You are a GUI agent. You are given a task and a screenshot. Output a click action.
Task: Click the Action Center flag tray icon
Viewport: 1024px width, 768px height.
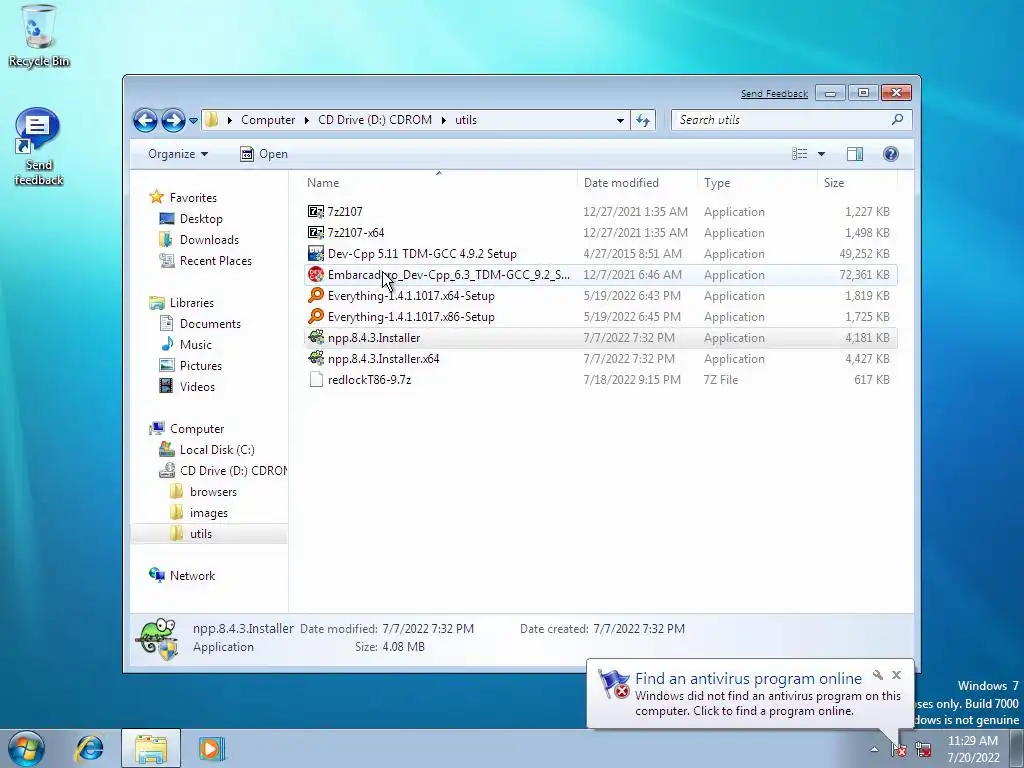pos(899,749)
